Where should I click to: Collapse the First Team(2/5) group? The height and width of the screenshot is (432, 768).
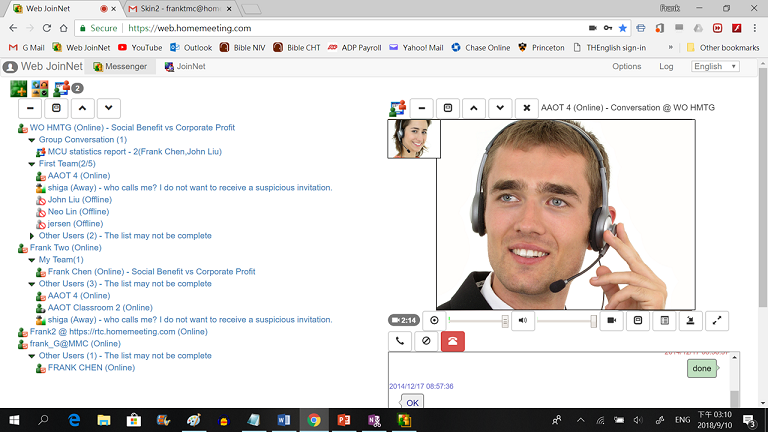[x=32, y=164]
